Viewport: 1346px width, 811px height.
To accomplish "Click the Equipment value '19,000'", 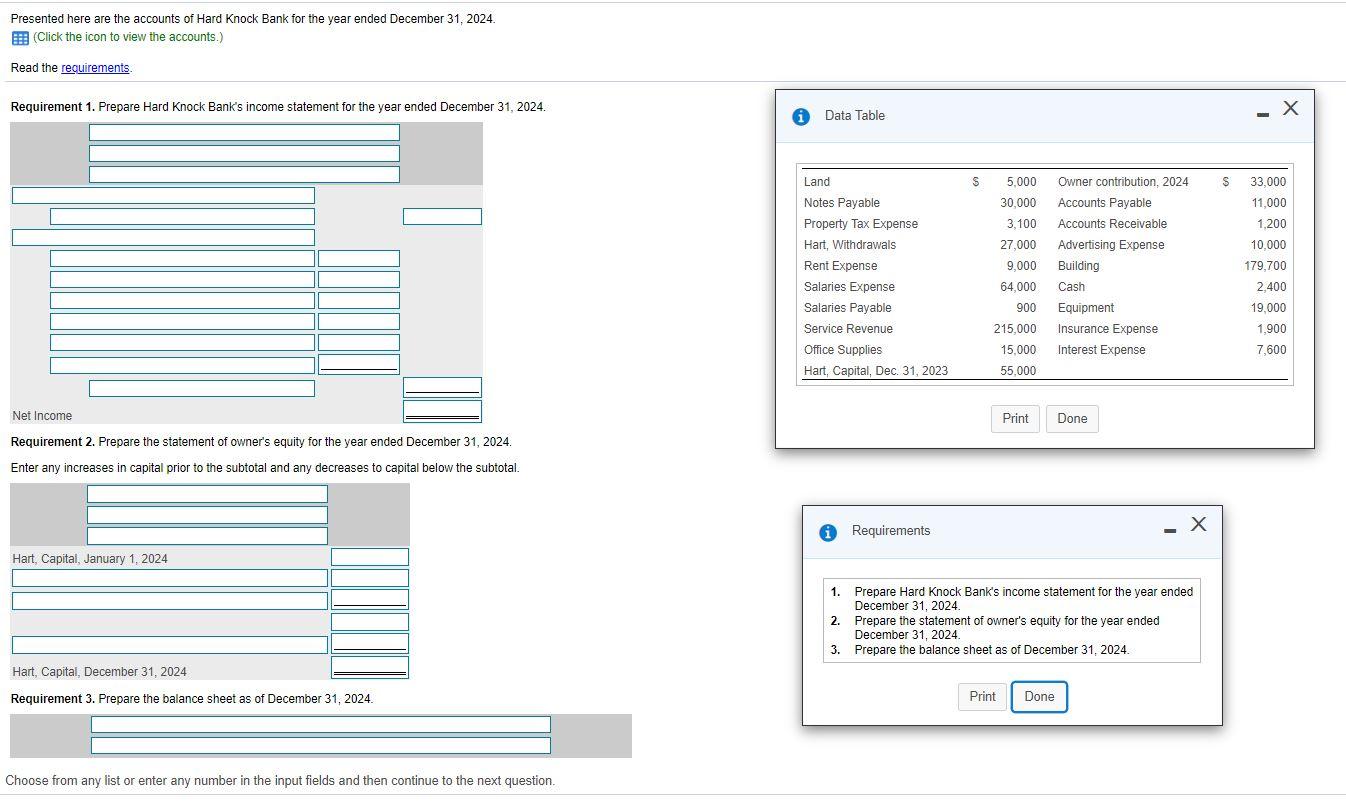I will click(x=1268, y=308).
